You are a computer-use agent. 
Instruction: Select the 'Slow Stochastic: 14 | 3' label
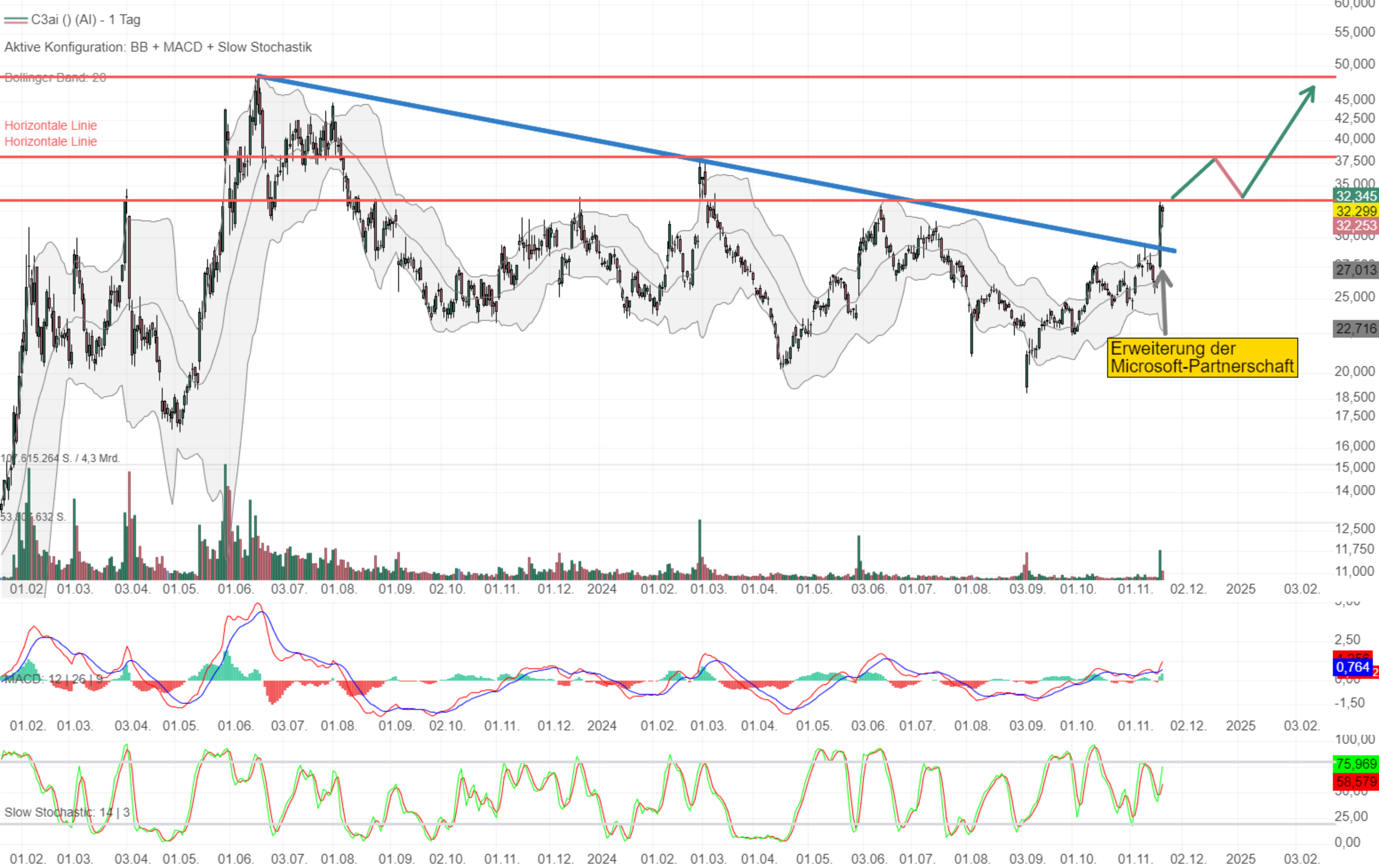pyautogui.click(x=67, y=812)
